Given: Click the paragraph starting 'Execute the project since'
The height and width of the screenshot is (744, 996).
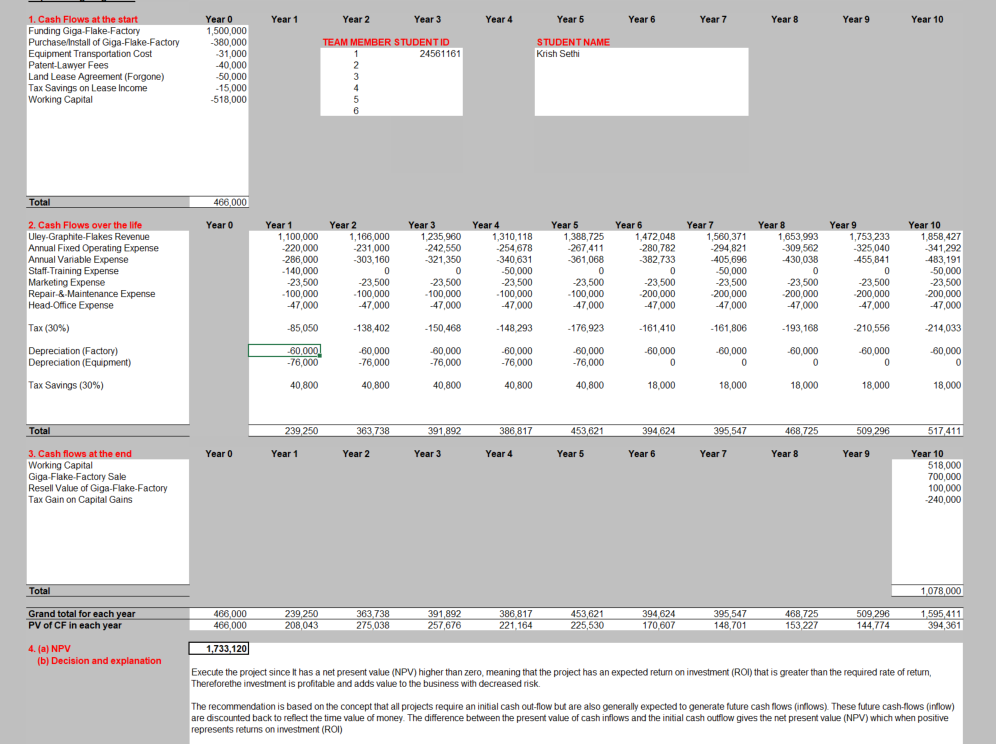Looking at the screenshot, I should (561, 678).
